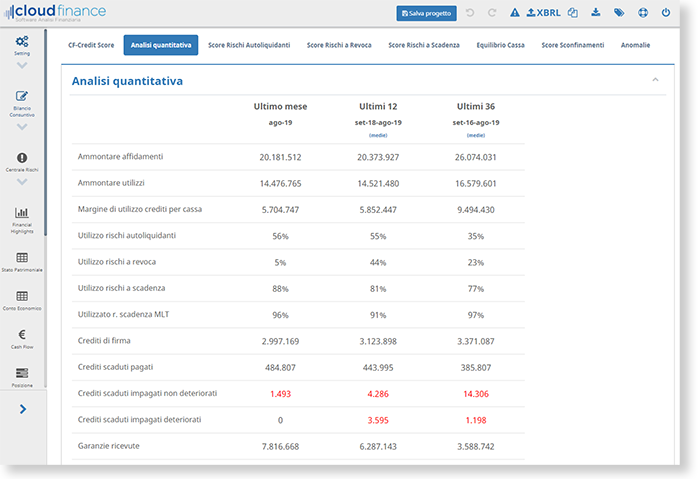Viewport: 700px width, 479px height.
Task: Click (medie) under set-16-ago-19
Action: (x=476, y=135)
